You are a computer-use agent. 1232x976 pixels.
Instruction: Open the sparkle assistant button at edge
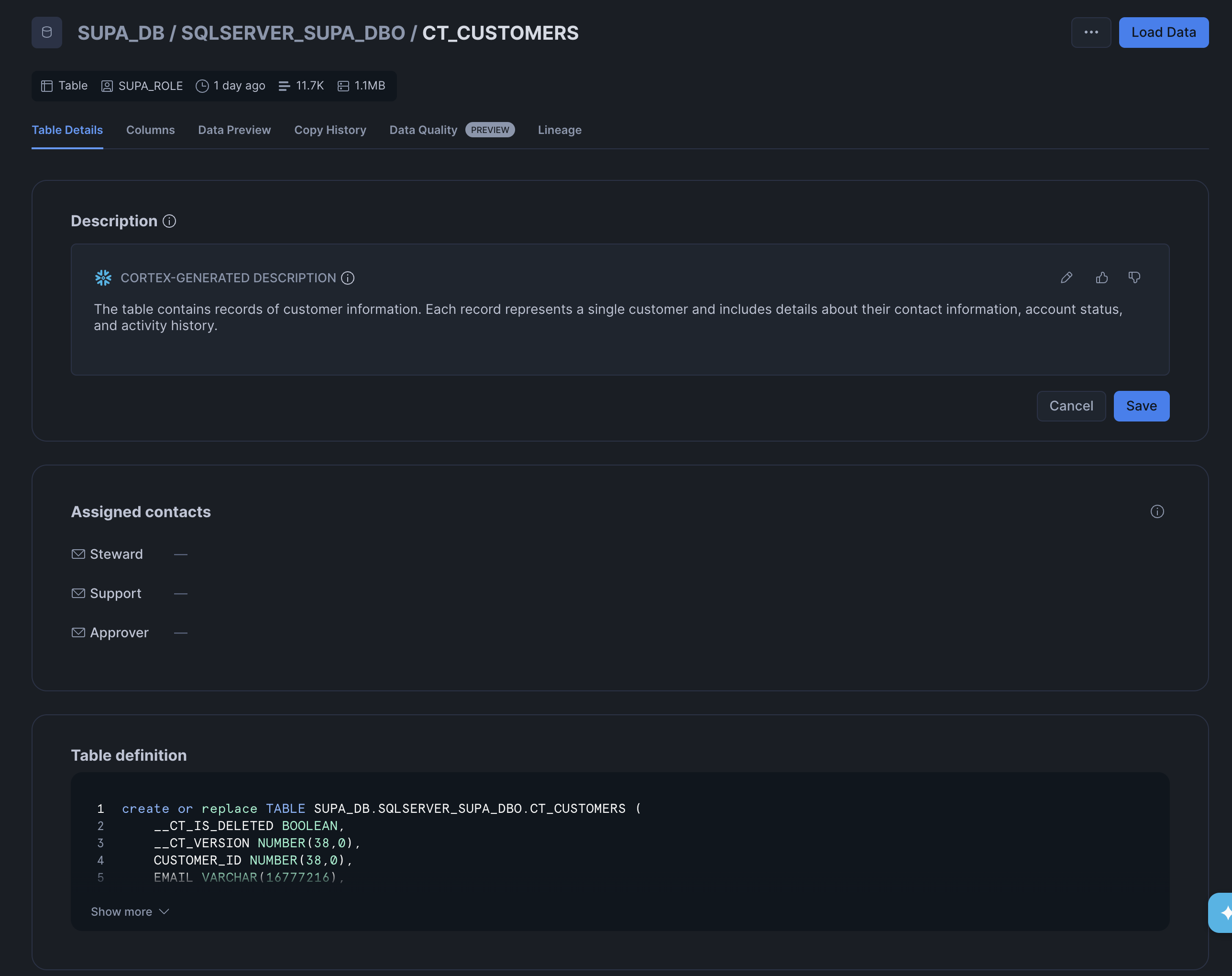[x=1223, y=912]
